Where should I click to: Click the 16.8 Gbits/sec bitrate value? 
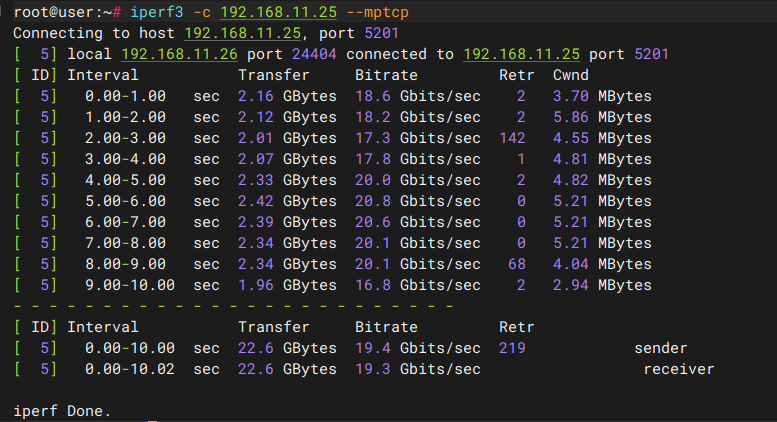pyautogui.click(x=418, y=285)
